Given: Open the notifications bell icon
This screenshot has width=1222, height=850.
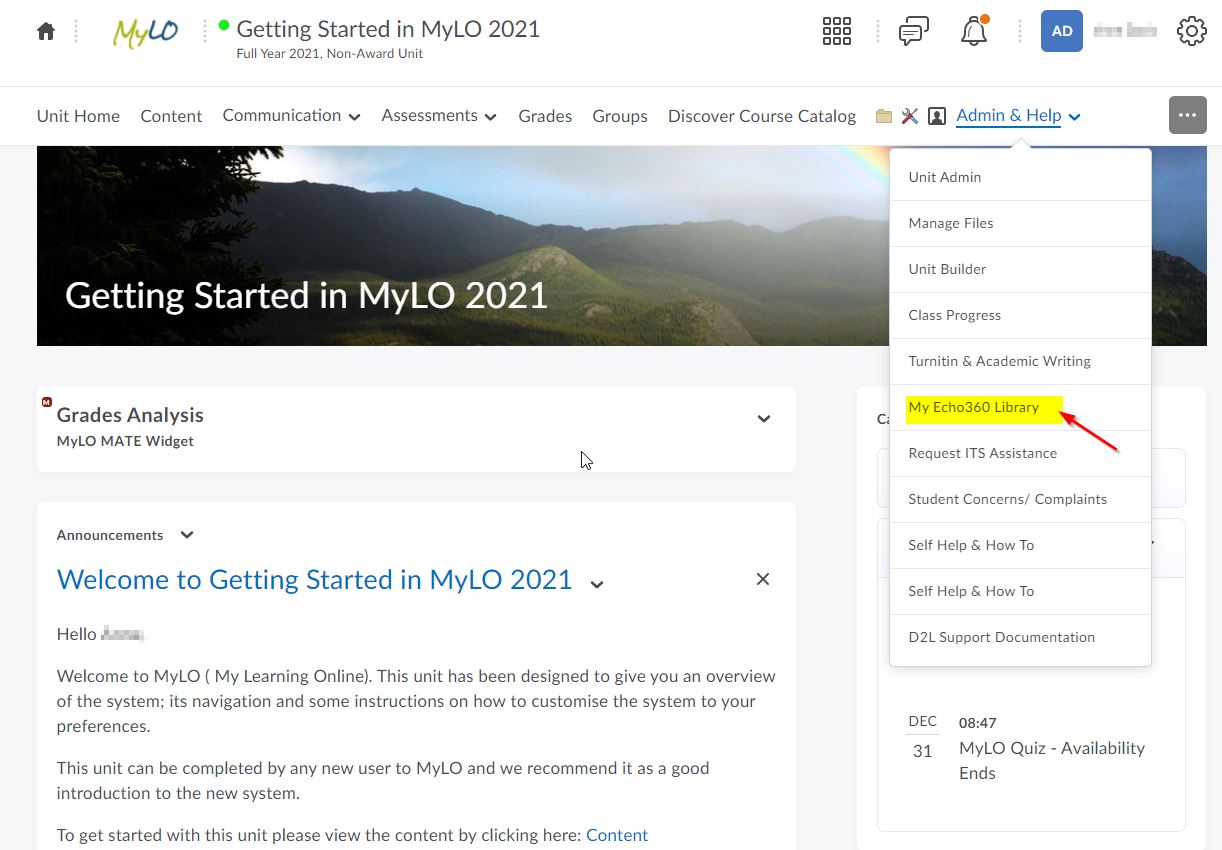Looking at the screenshot, I should (x=974, y=31).
